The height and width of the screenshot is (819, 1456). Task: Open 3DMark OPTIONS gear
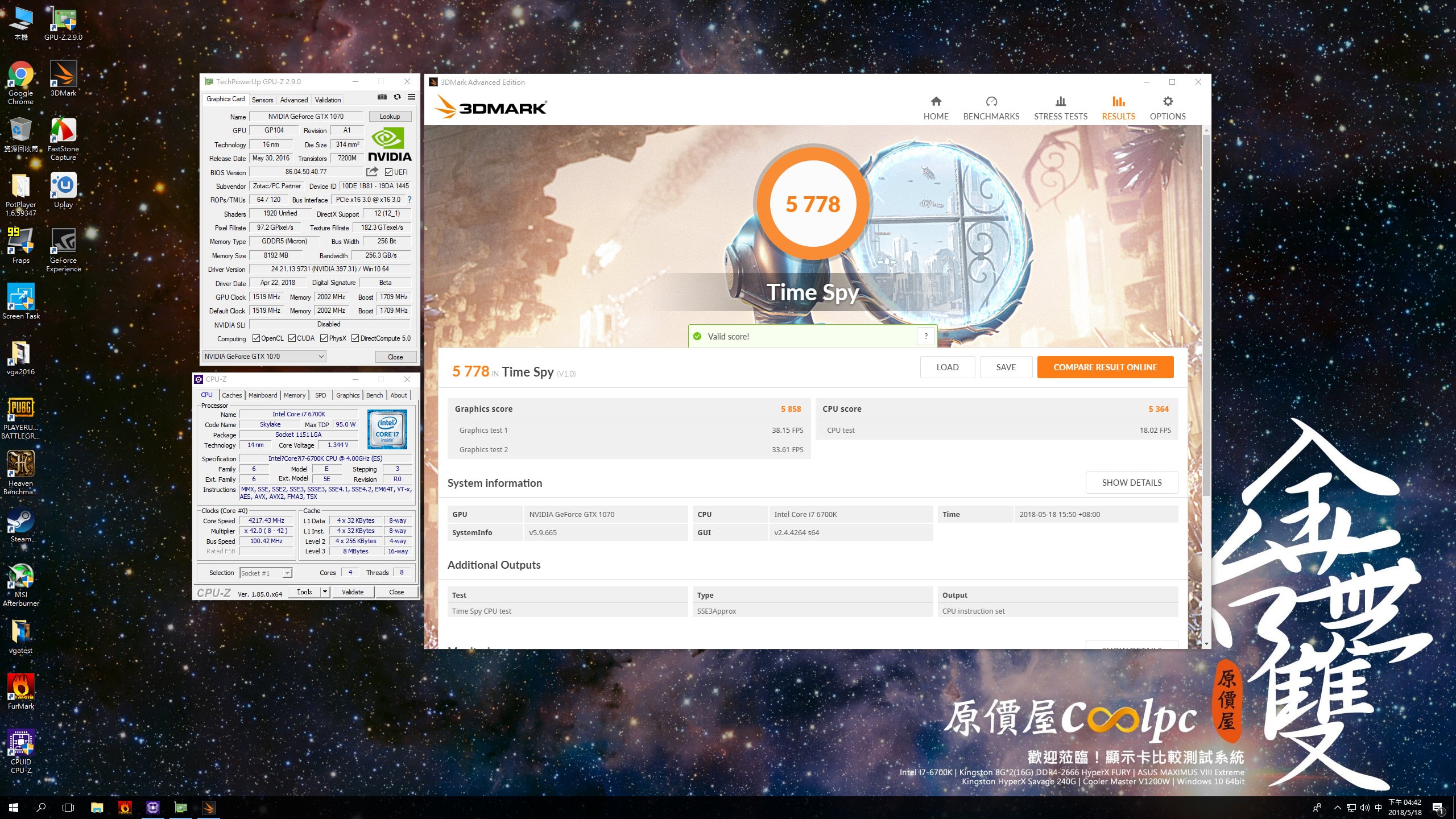click(x=1167, y=108)
